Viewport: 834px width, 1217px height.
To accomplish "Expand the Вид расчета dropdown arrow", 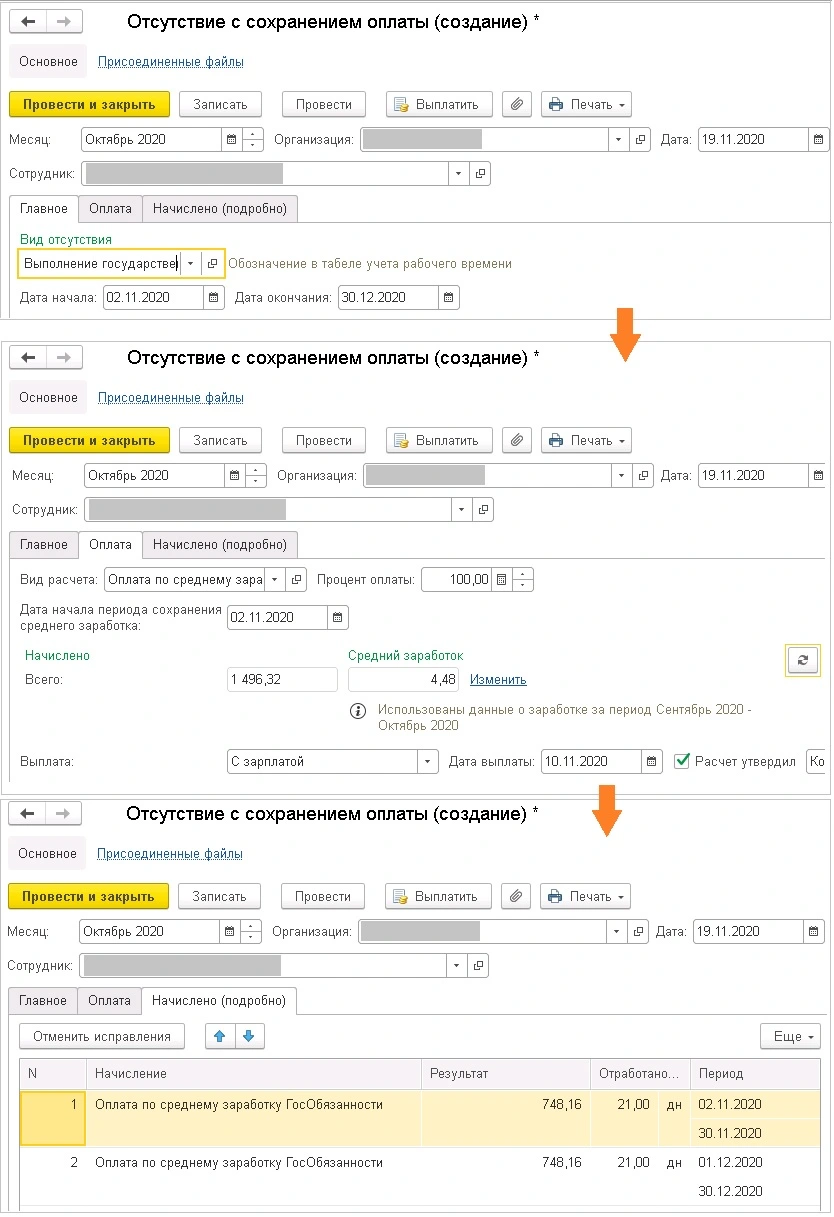I will pos(273,579).
